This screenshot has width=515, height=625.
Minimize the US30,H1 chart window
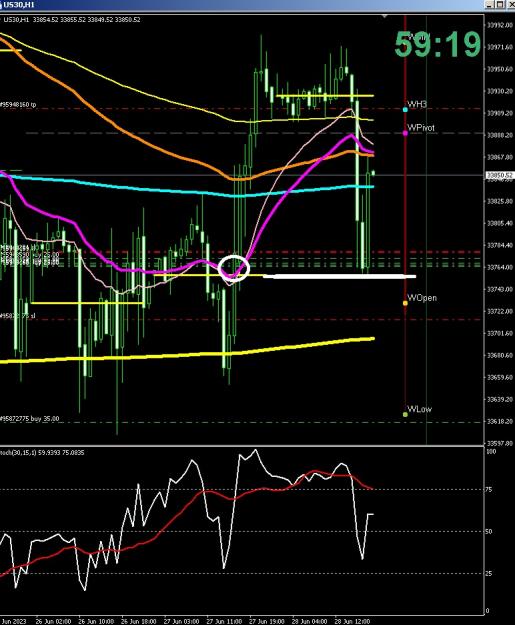[x=490, y=4]
